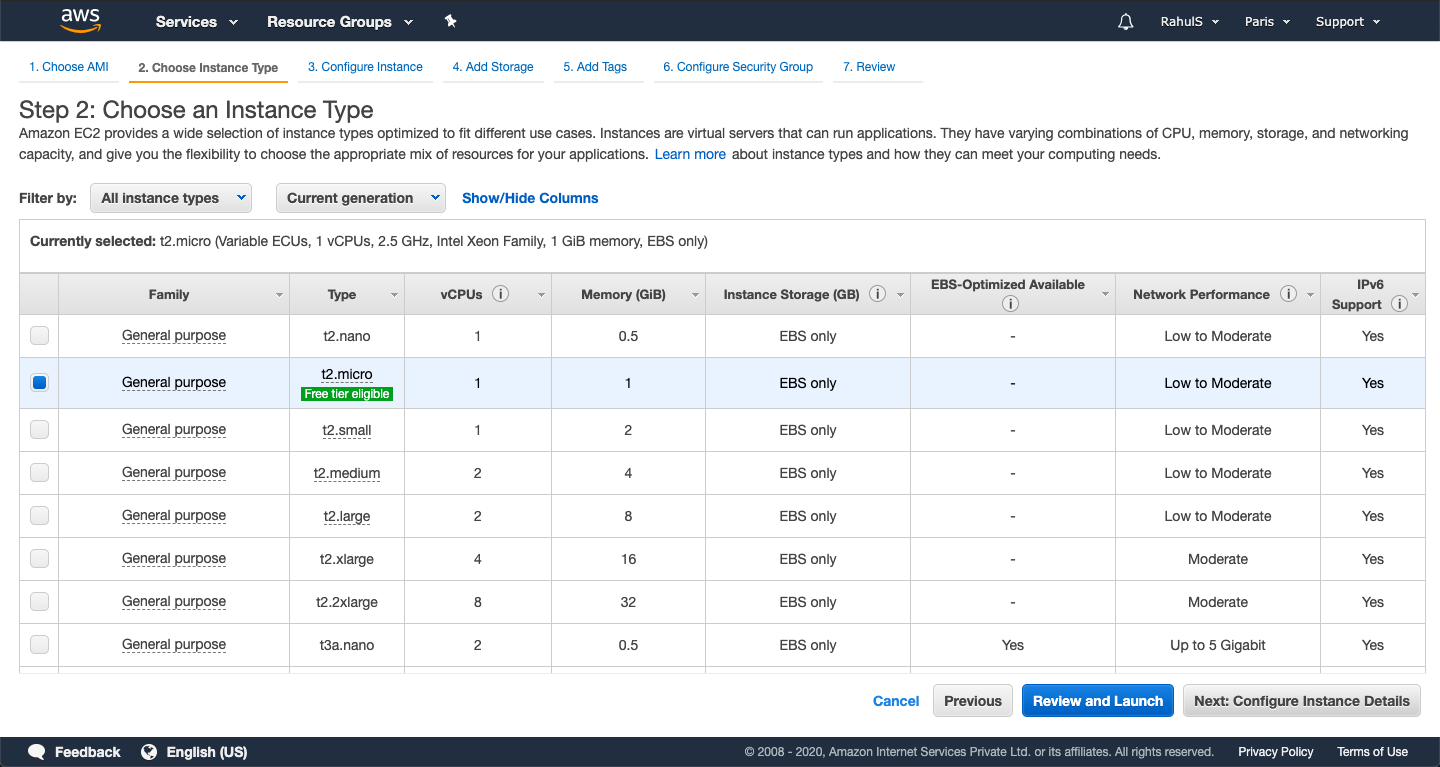Click info icon beside Network Performance
Image resolution: width=1440 pixels, height=767 pixels.
coord(1288,294)
